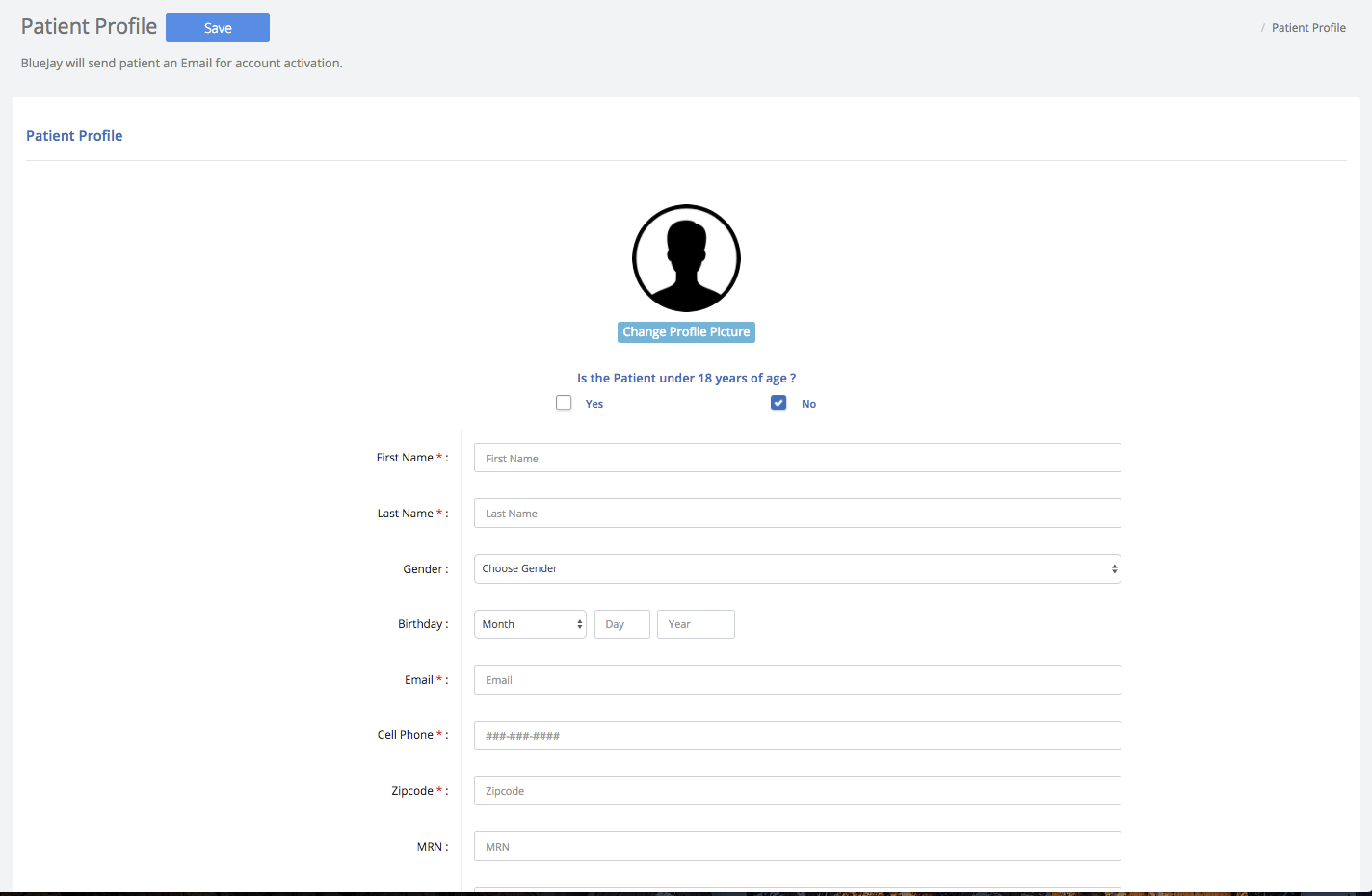Open the Choose Gender dropdown
Screen dimensions: 1372x896
798,568
